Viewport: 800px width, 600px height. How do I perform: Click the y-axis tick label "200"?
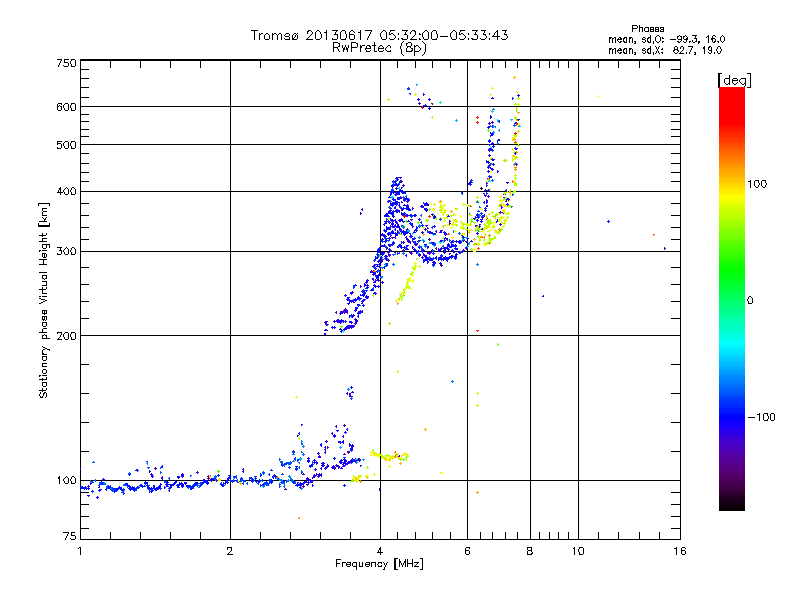pos(66,336)
